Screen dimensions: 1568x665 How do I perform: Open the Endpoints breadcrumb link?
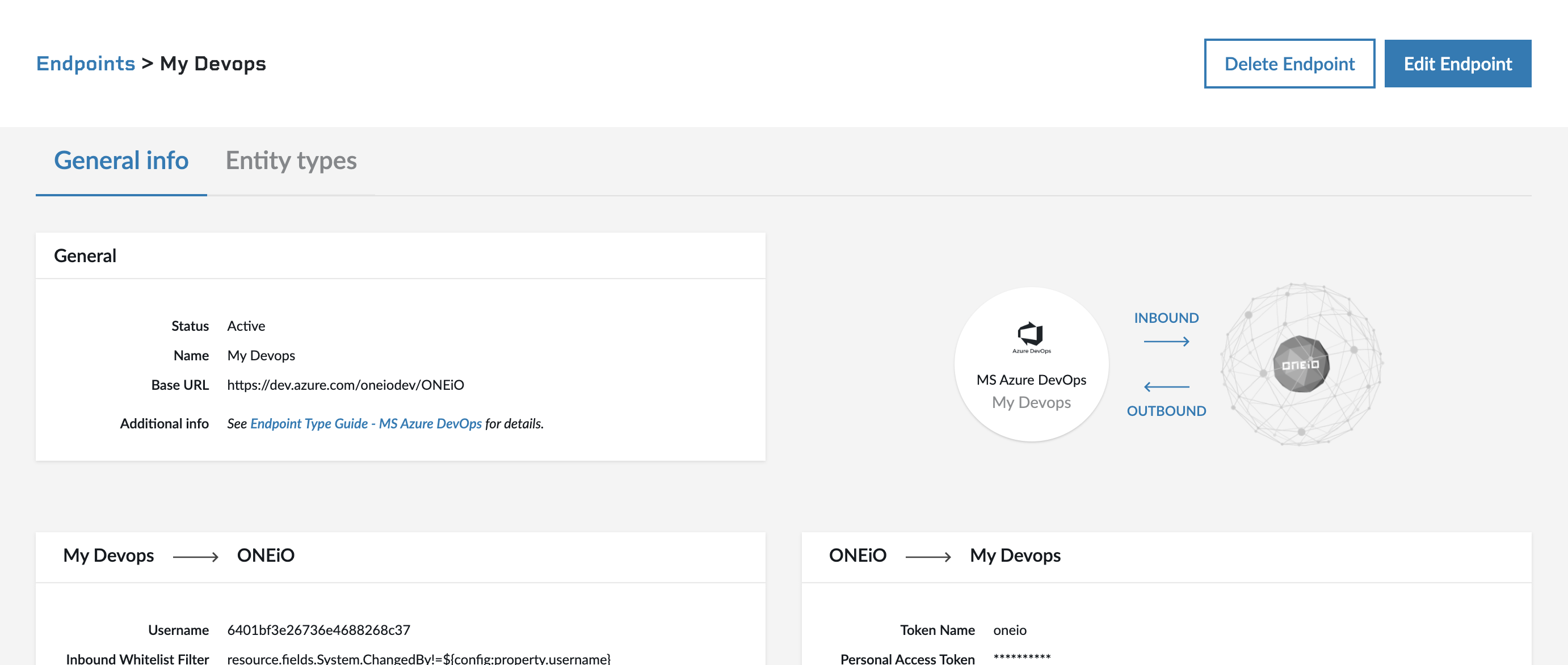(85, 64)
